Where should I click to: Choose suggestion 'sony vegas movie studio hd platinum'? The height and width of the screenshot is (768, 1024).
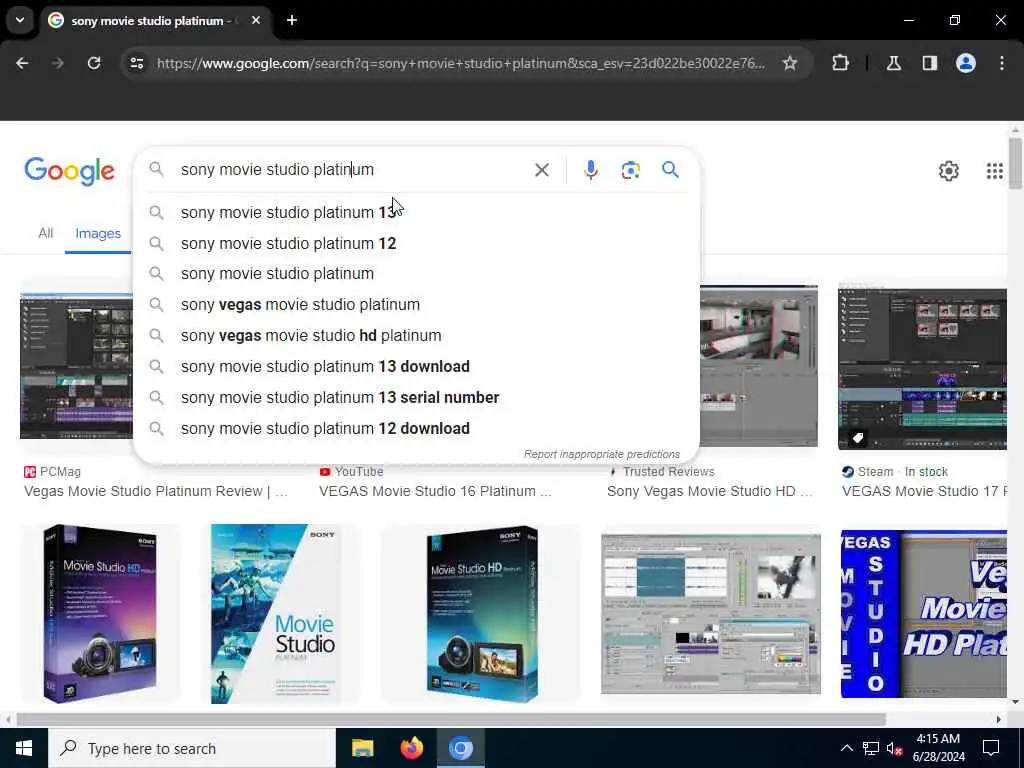tap(416, 335)
